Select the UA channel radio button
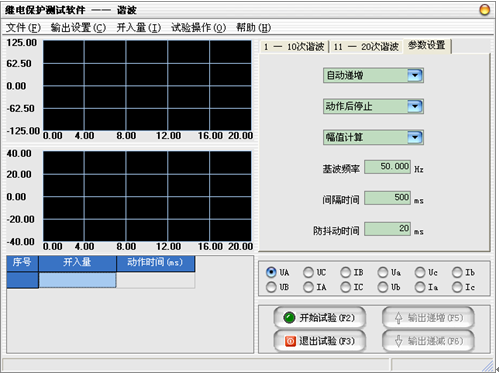This screenshot has height=375, width=499. click(271, 272)
